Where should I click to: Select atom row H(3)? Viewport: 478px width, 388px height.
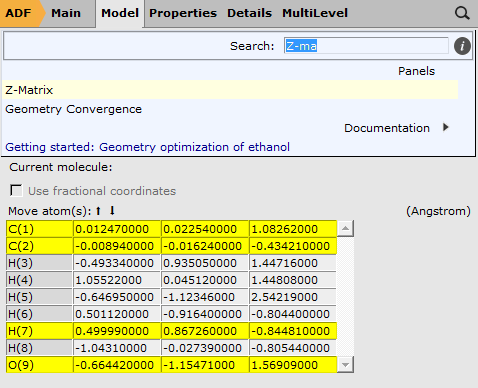coord(39,263)
